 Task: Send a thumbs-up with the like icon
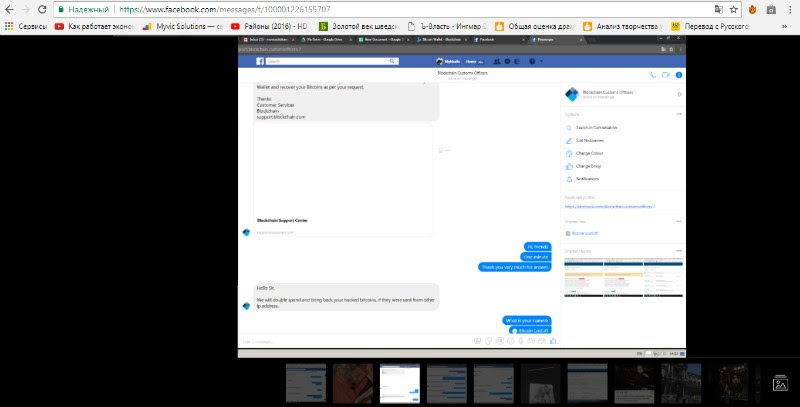pos(553,341)
